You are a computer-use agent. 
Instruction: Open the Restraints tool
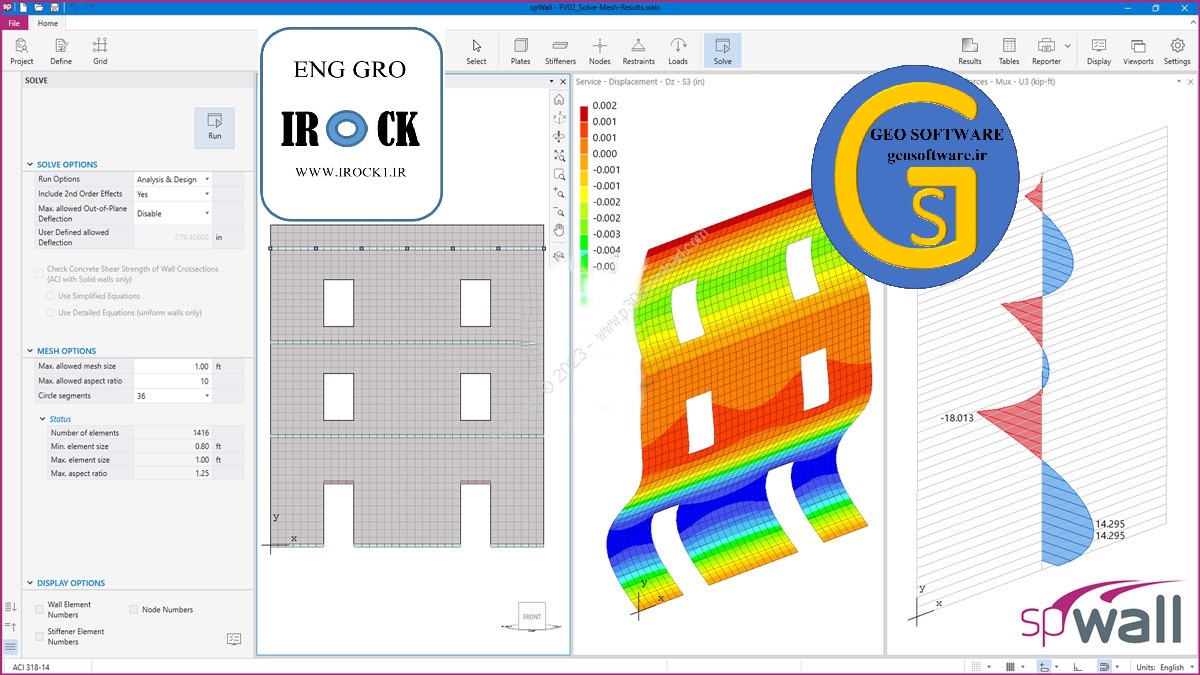tap(638, 51)
